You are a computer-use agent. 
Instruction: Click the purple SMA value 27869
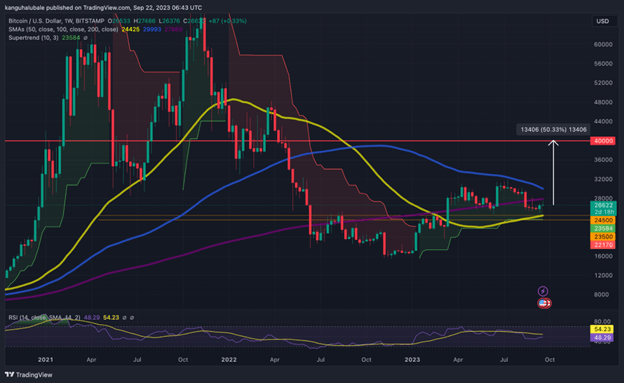[174, 29]
